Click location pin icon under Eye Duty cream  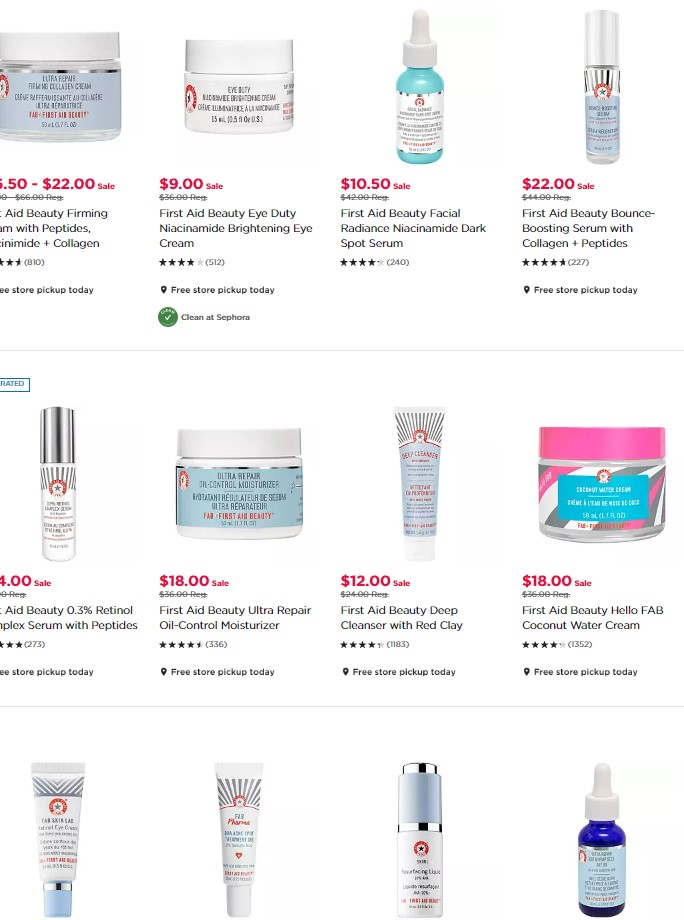point(164,290)
